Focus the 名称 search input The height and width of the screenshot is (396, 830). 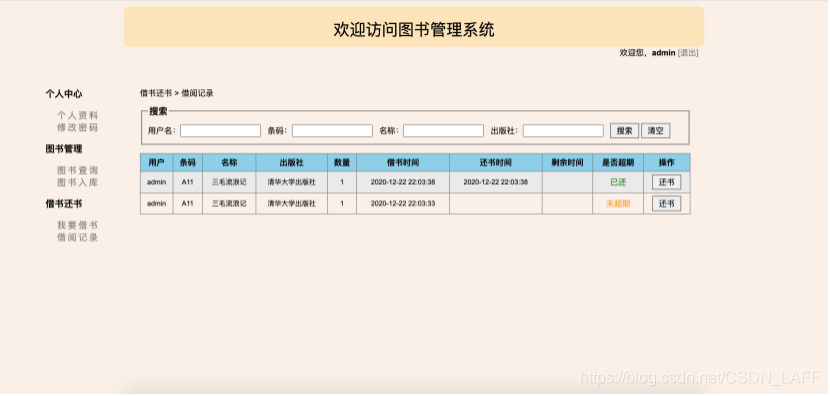tap(443, 131)
